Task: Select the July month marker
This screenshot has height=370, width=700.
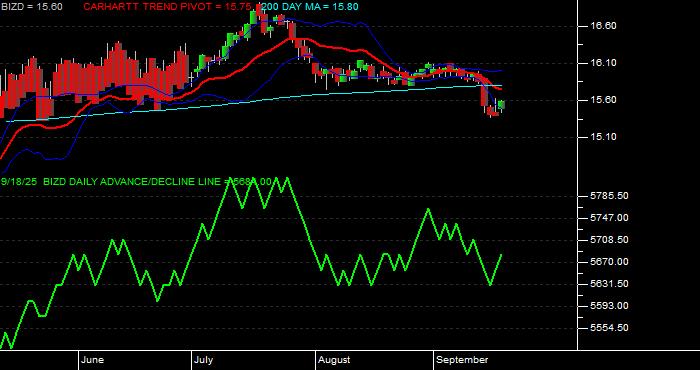Action: point(203,360)
